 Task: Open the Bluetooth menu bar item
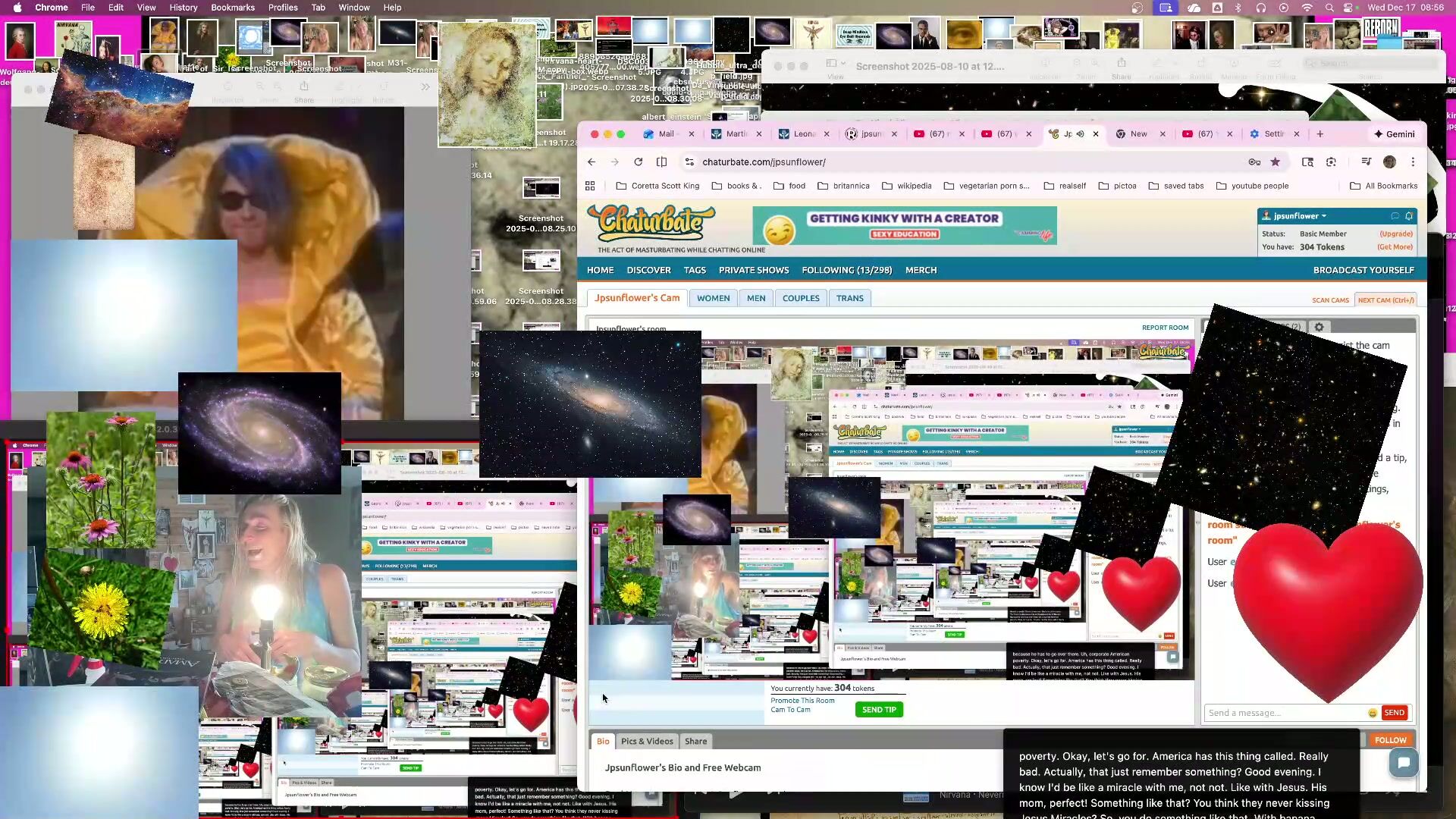tap(1238, 8)
